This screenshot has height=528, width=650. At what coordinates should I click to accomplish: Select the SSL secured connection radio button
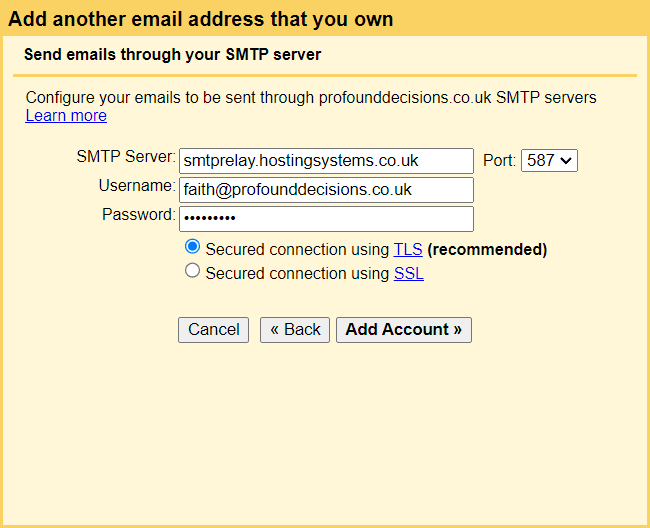tap(193, 271)
